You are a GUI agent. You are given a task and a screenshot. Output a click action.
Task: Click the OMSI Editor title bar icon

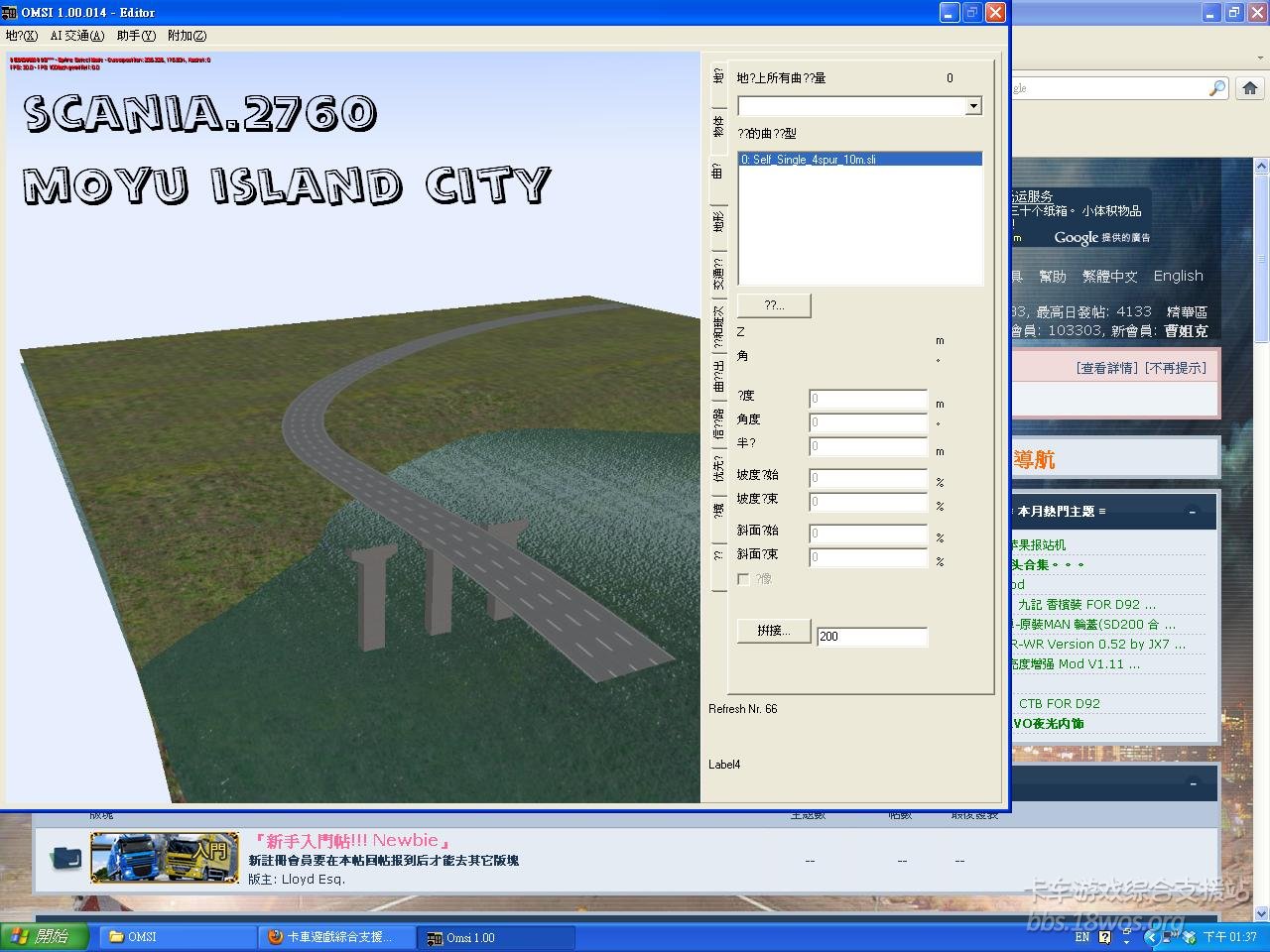pyautogui.click(x=9, y=12)
